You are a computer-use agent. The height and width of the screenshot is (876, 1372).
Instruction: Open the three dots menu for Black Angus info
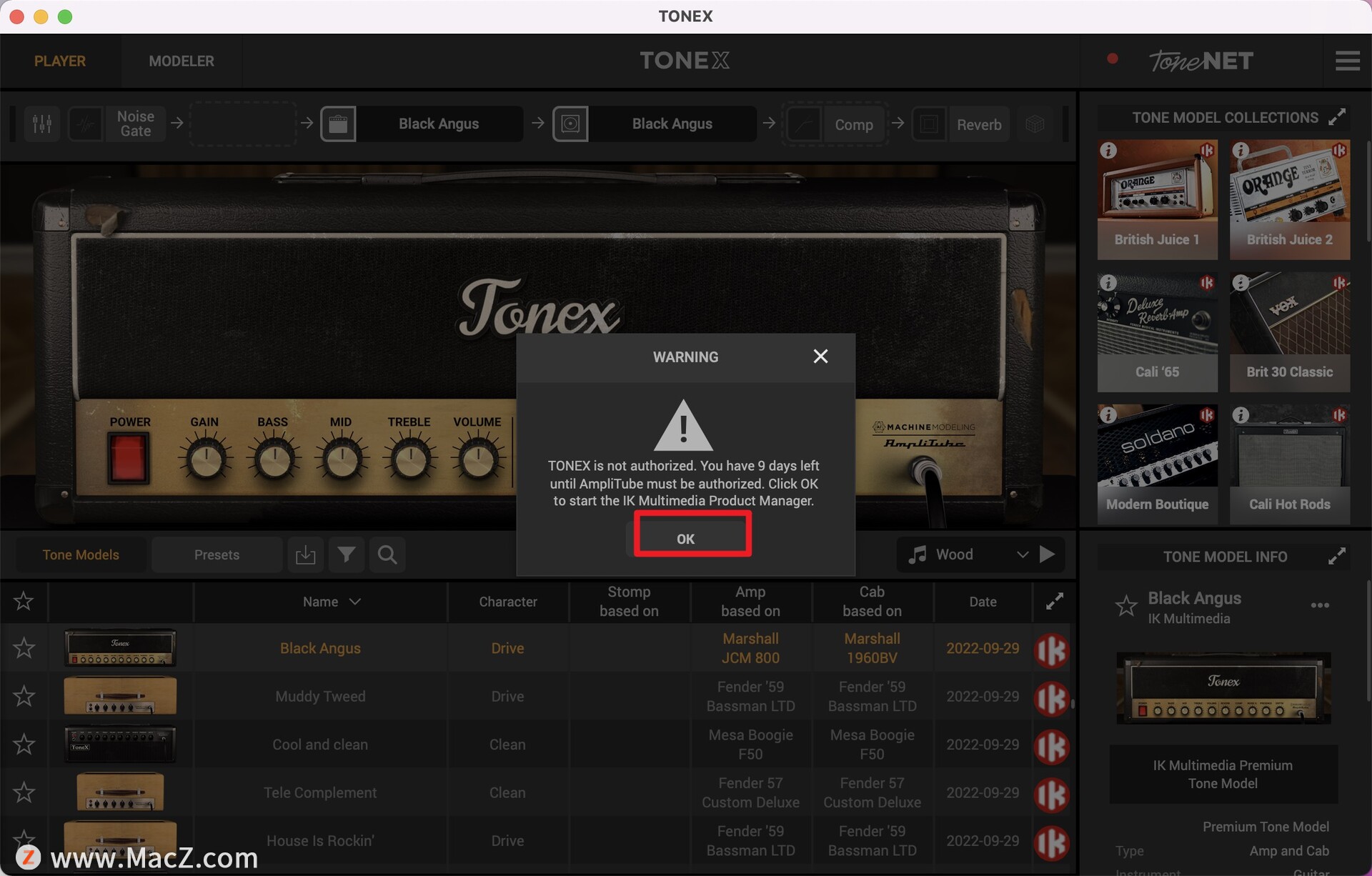pyautogui.click(x=1320, y=605)
